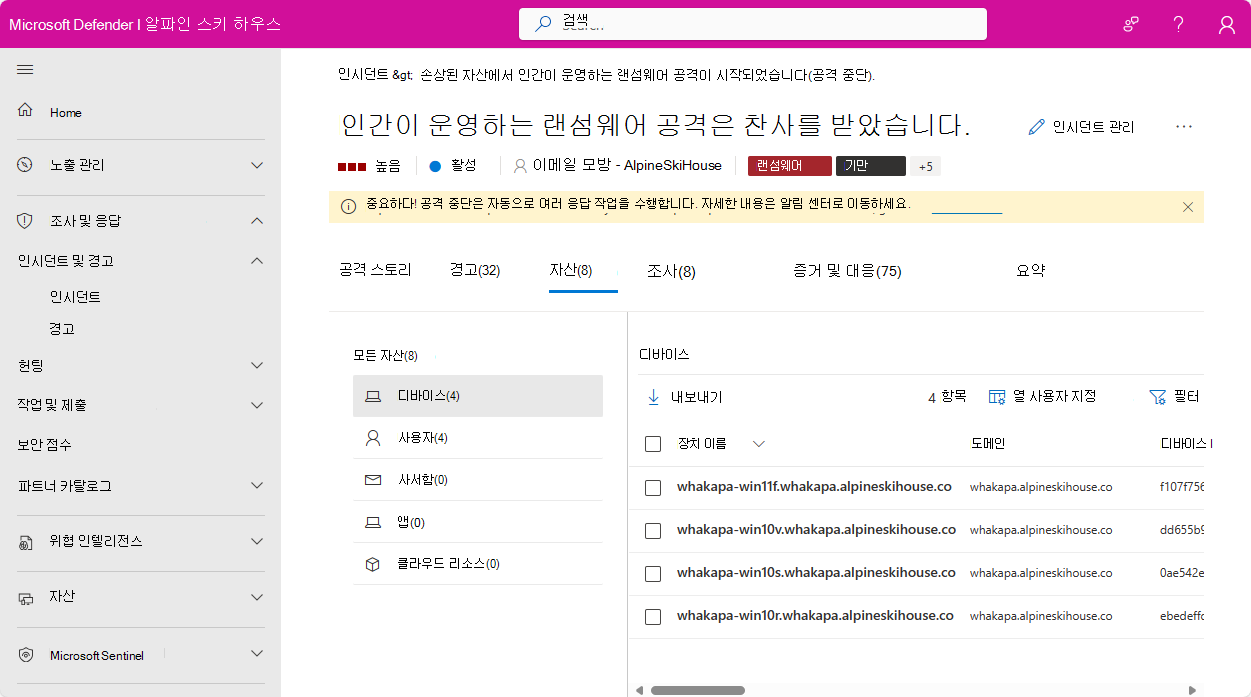Open the hamburger navigation menu
The width and height of the screenshot is (1251, 697).
(25, 69)
